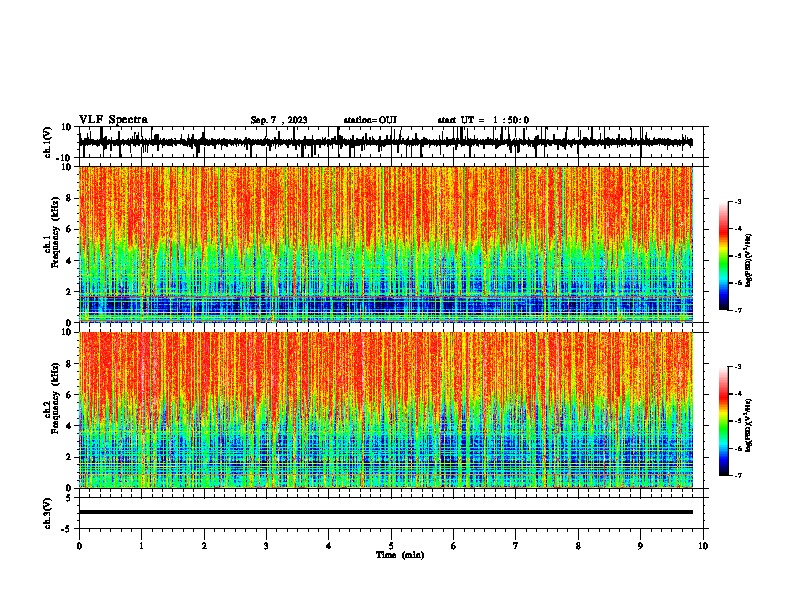Click time-axis tick label '0'
The width and height of the screenshot is (792, 612).
pos(79,546)
